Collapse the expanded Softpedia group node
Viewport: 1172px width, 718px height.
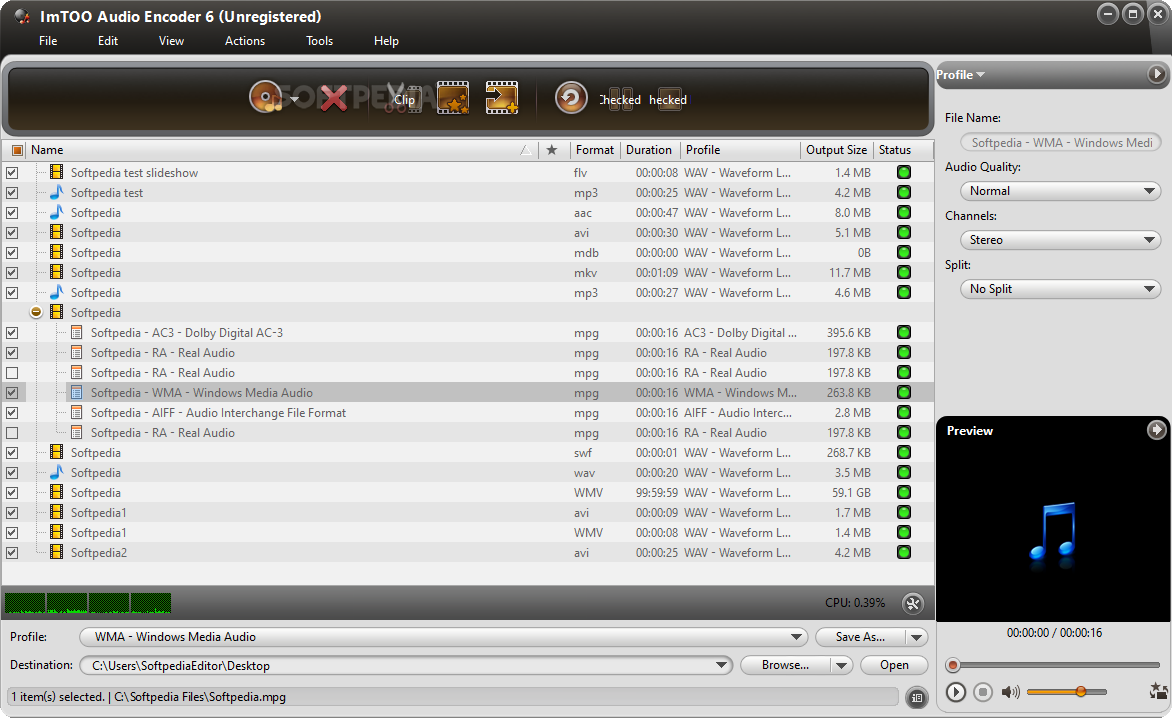point(36,312)
